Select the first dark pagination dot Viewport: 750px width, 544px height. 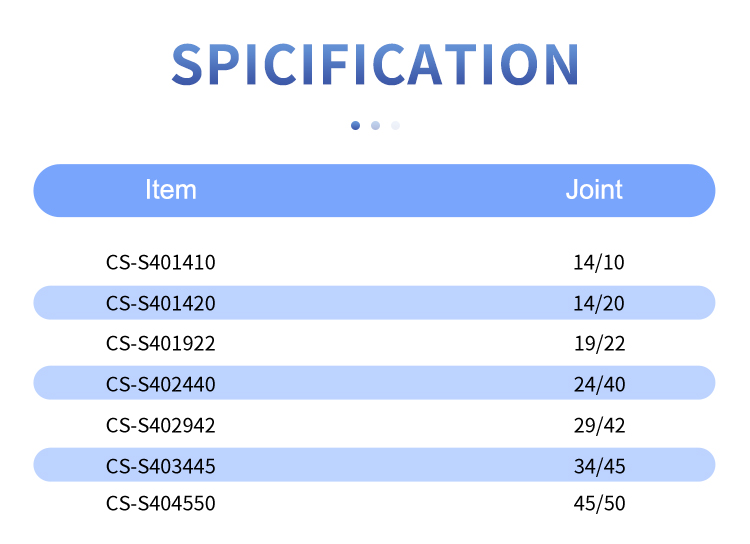tap(355, 125)
